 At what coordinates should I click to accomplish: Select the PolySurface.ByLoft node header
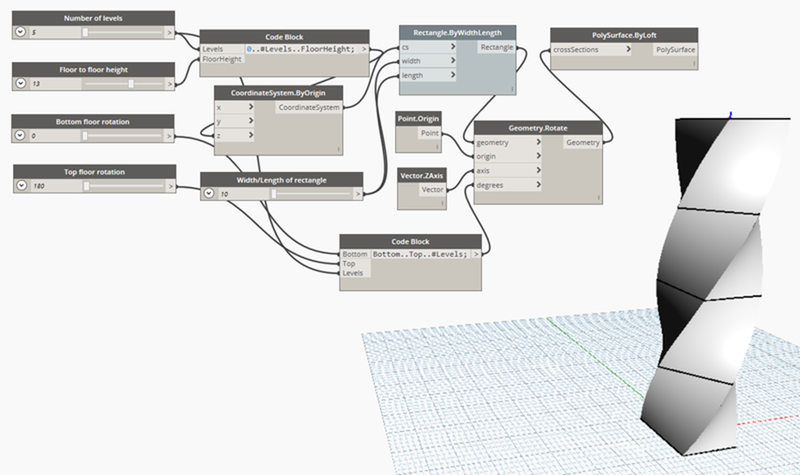coord(624,35)
